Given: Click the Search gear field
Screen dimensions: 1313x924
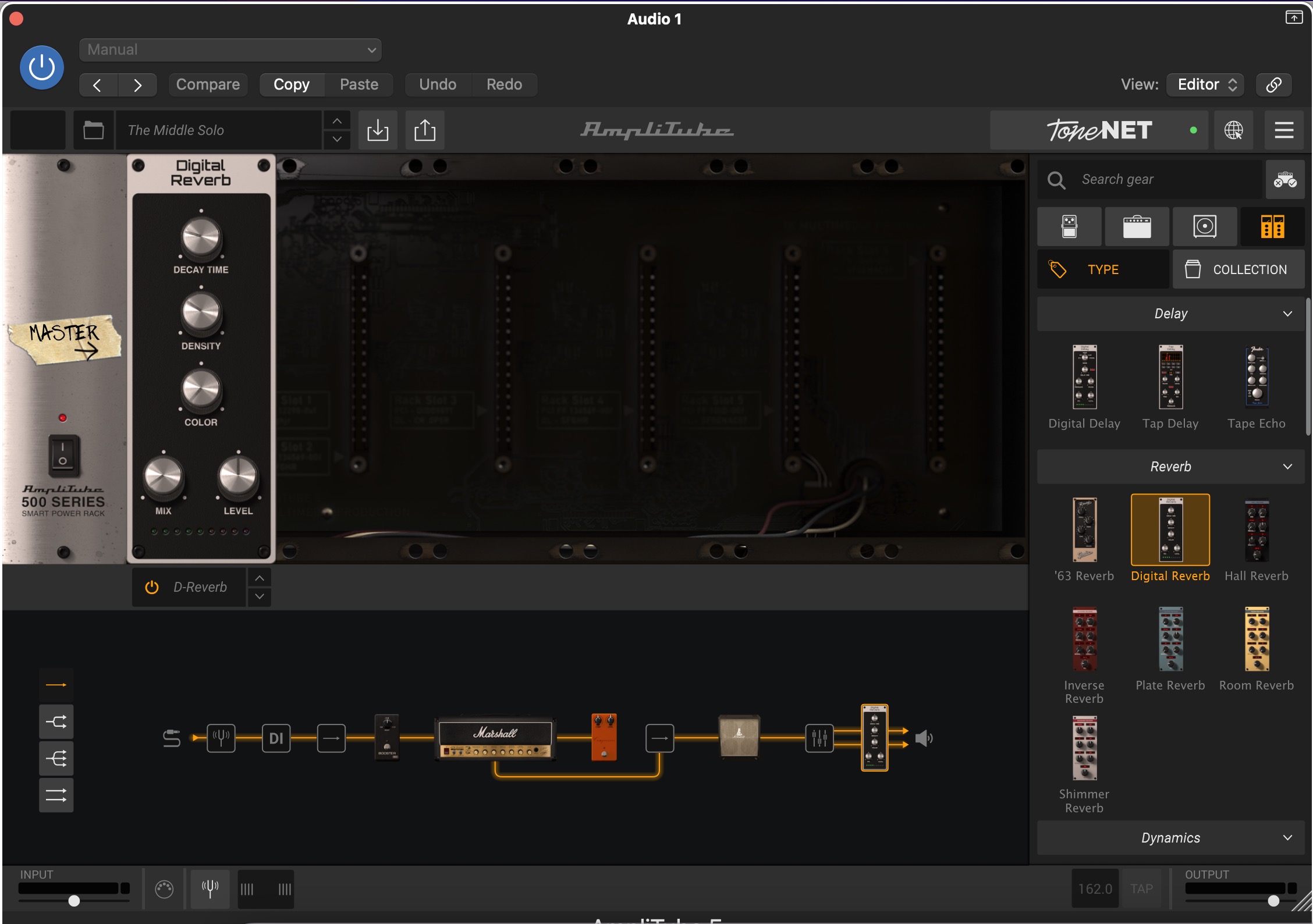Looking at the screenshot, I should point(1150,180).
